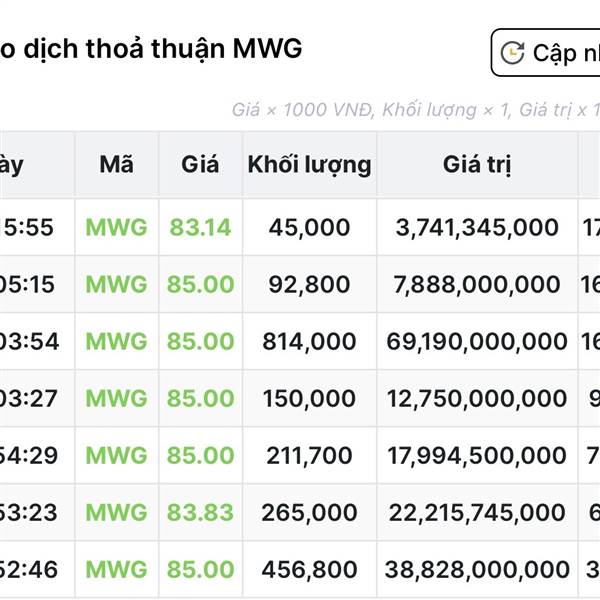Select the 3,741,345,000 value cell
The height and width of the screenshot is (600, 600).
point(478,227)
